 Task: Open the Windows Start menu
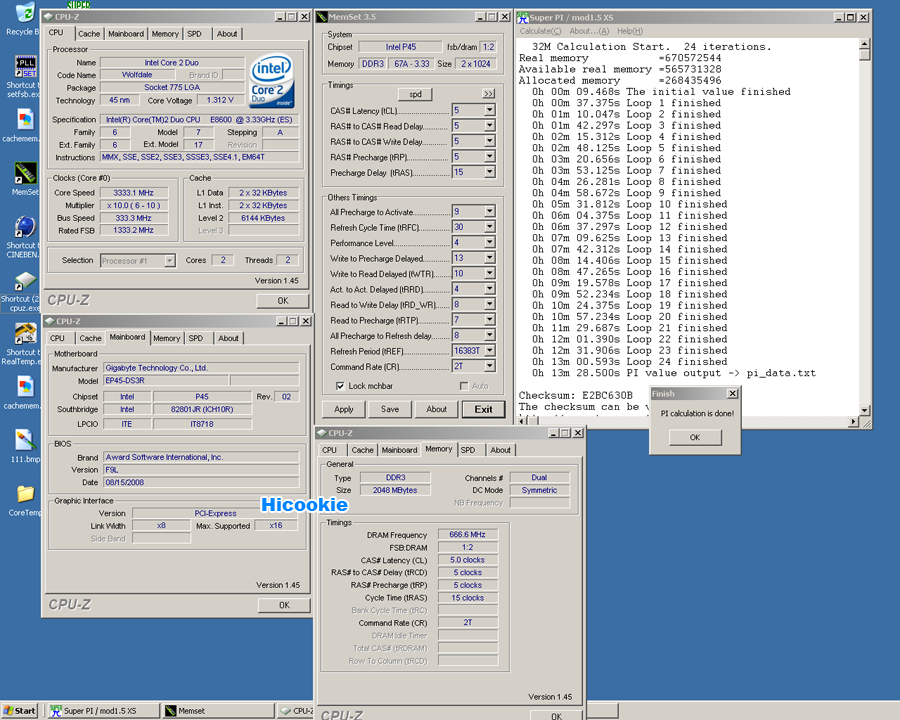tap(19, 711)
